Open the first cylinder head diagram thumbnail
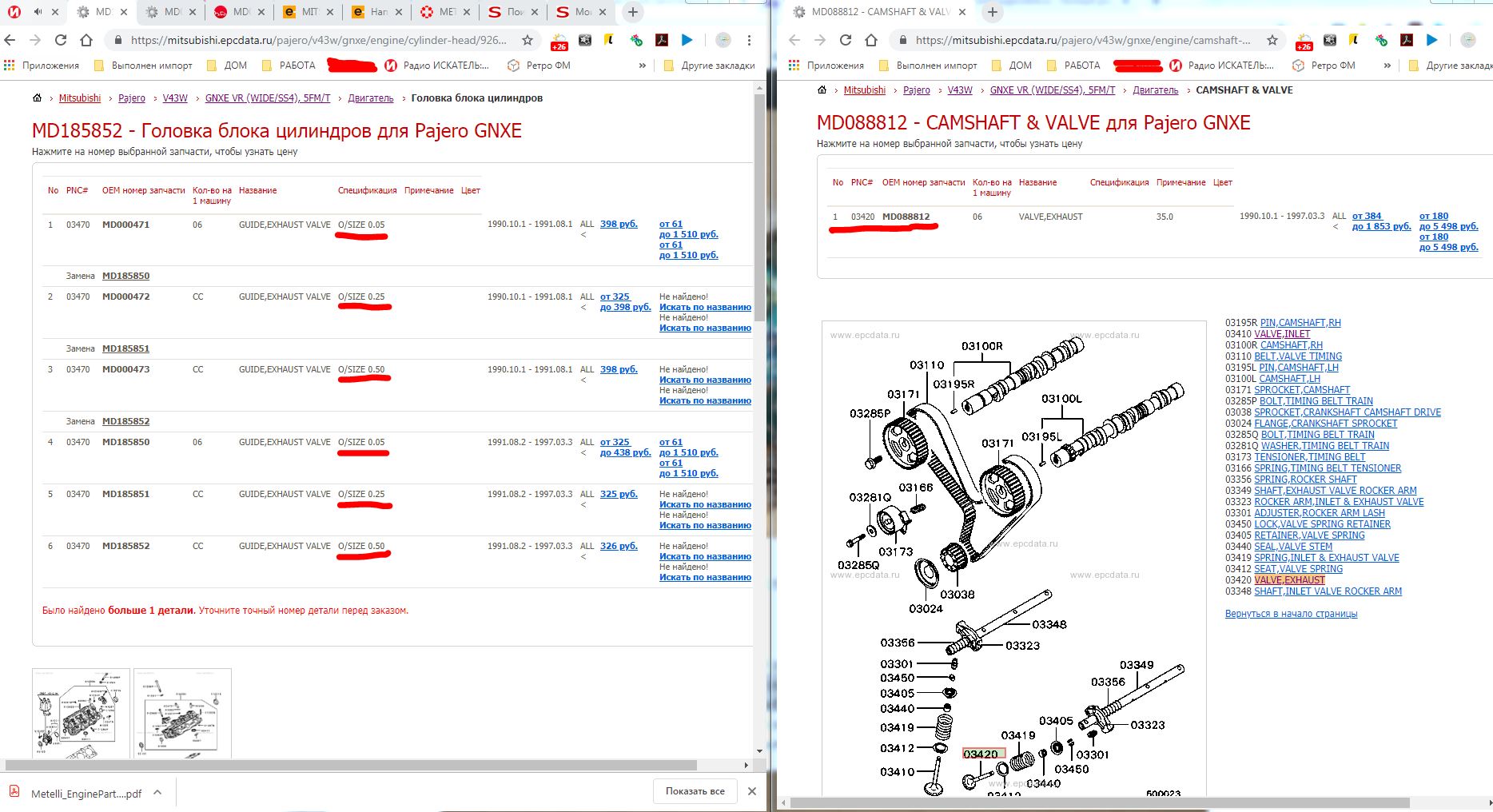Viewport: 1493px width, 812px height. pos(81,713)
